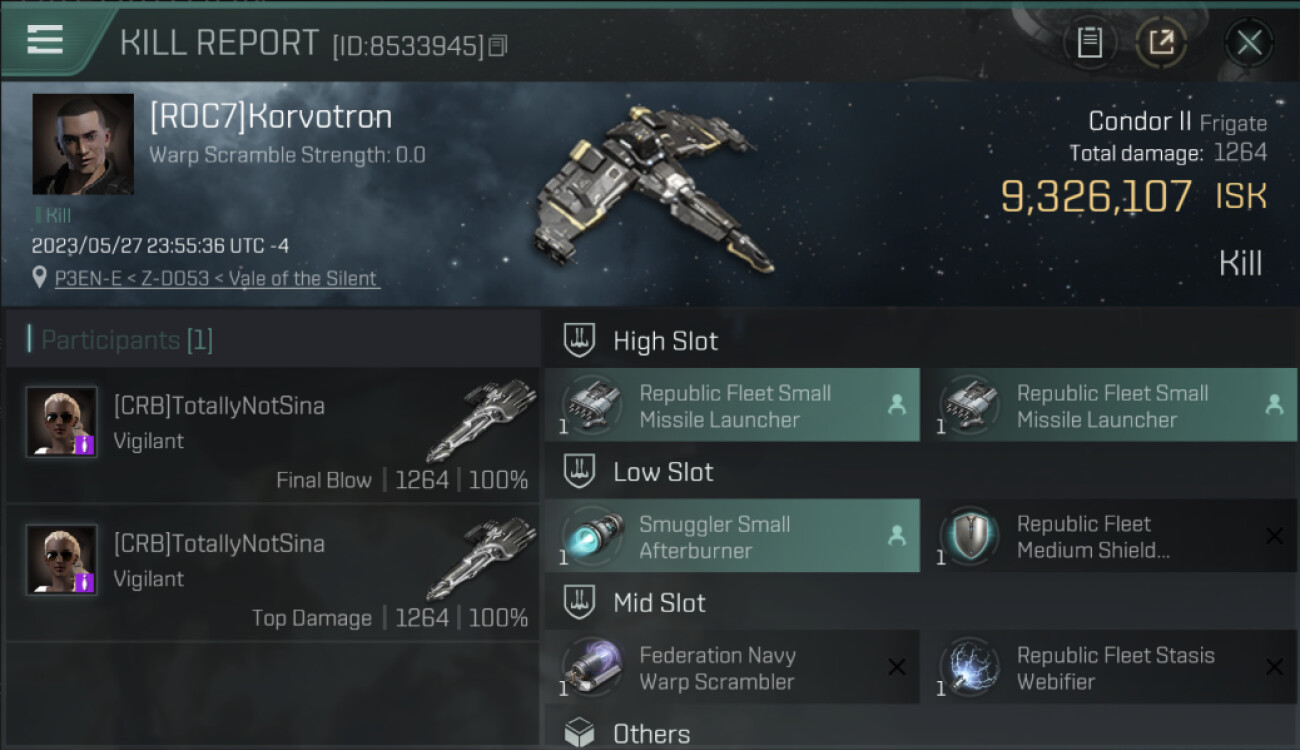Select the Smuggler Small Afterburner module

click(x=732, y=536)
